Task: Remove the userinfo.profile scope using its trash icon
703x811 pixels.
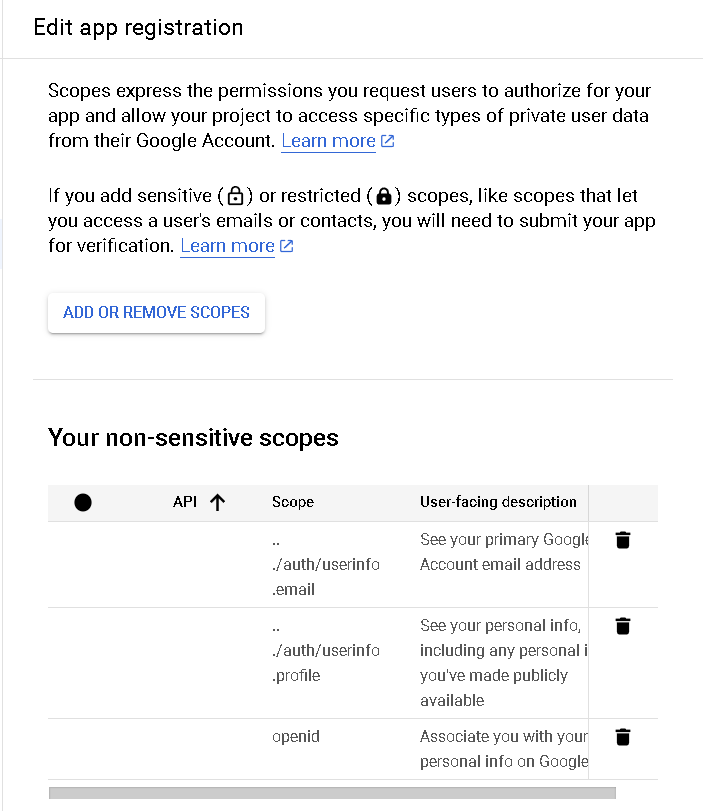Action: (622, 625)
